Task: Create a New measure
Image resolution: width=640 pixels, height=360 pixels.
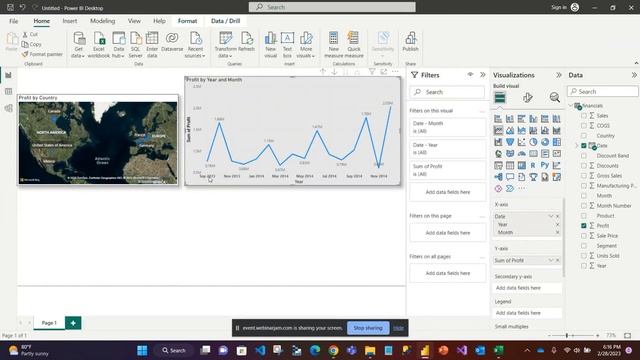Action: tap(333, 45)
